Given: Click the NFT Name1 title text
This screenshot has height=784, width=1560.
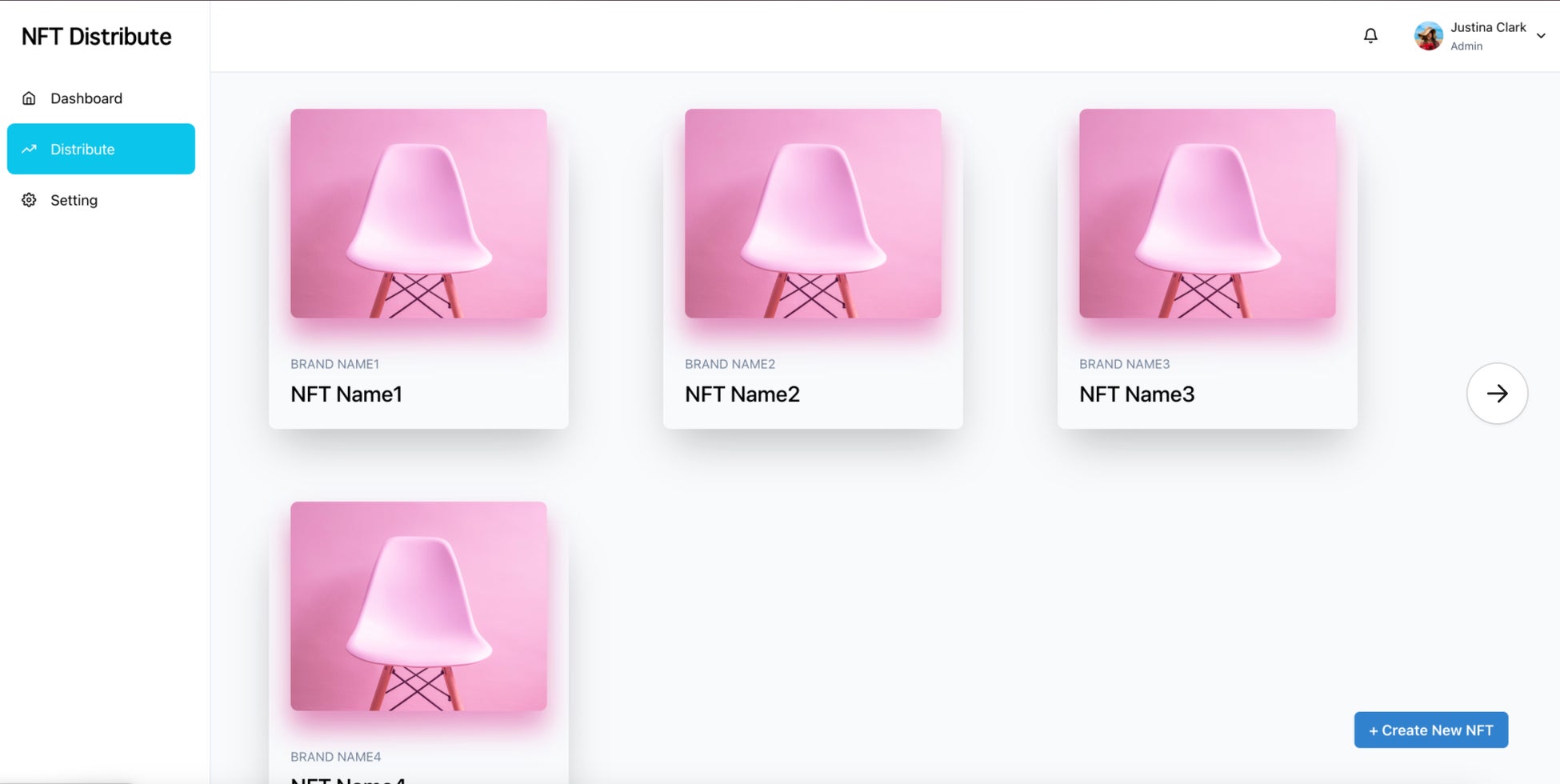Looking at the screenshot, I should coord(346,394).
